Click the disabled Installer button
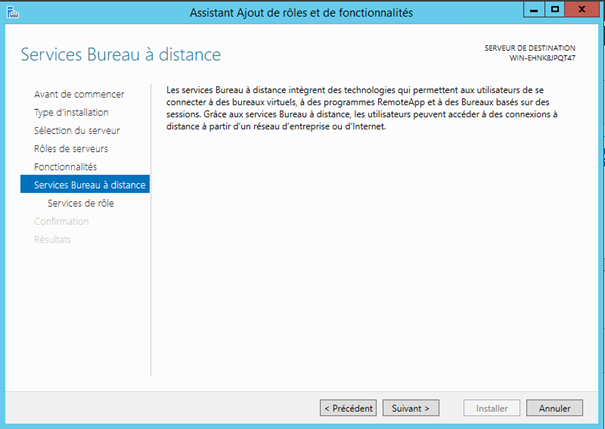Screen dimensions: 605x429 [x=492, y=408]
